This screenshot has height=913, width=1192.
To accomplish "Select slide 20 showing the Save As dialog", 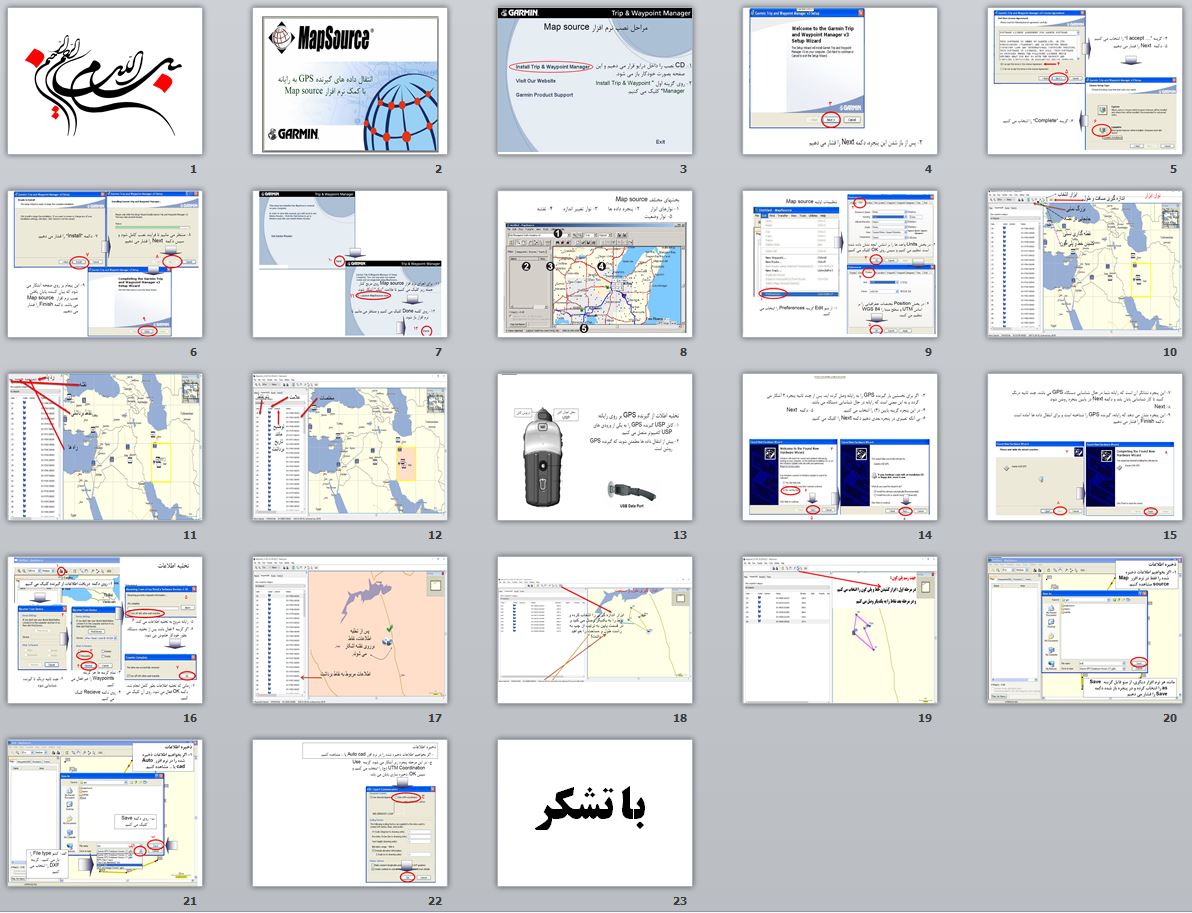I will 1085,629.
